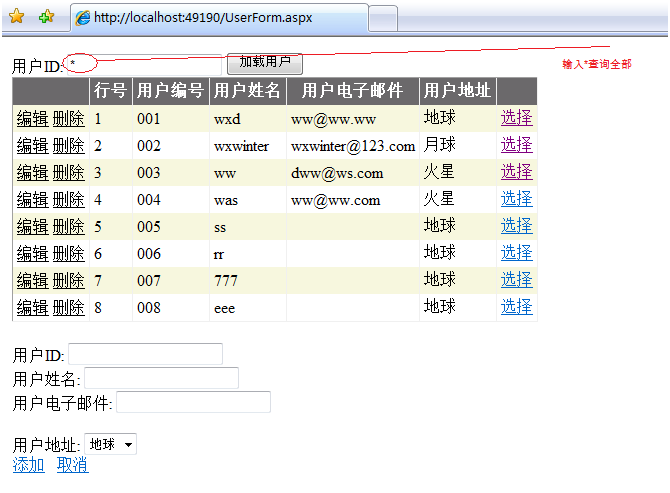Click 选择 for user rr

point(517,253)
